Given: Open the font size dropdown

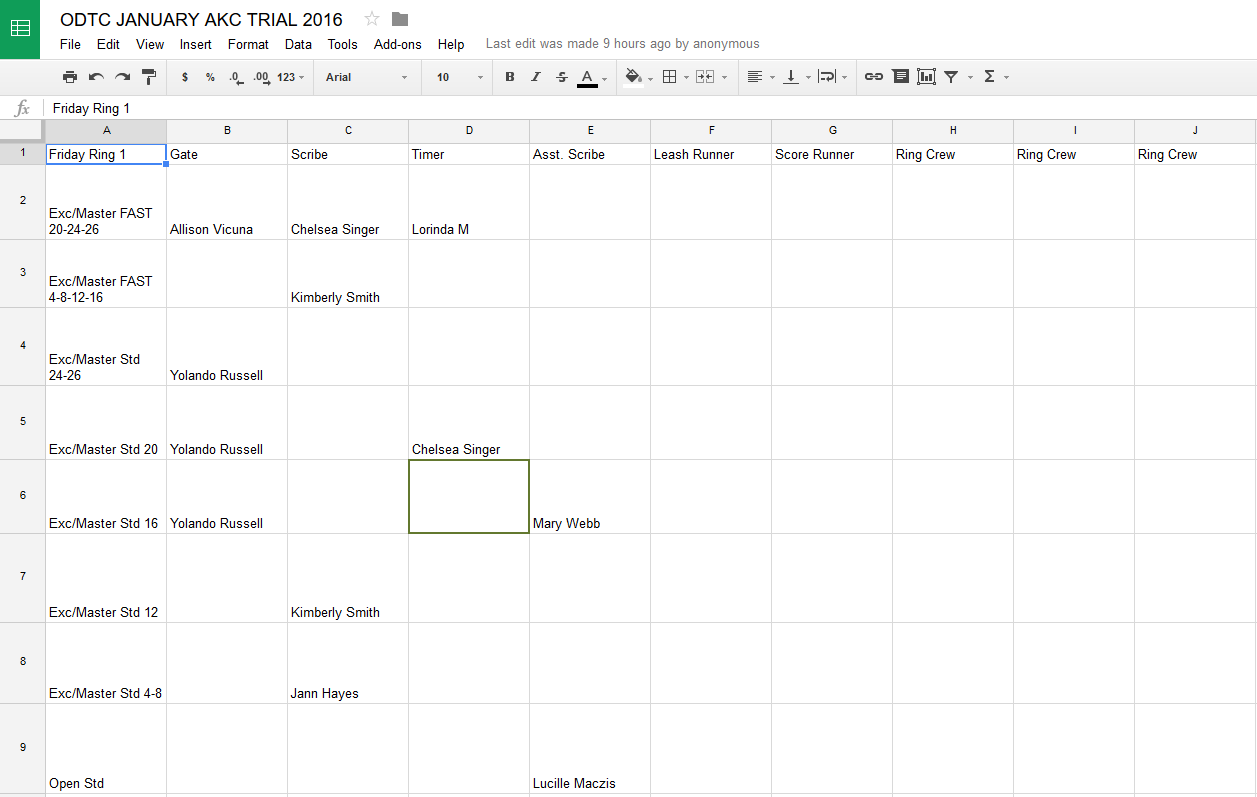Looking at the screenshot, I should click(x=459, y=77).
